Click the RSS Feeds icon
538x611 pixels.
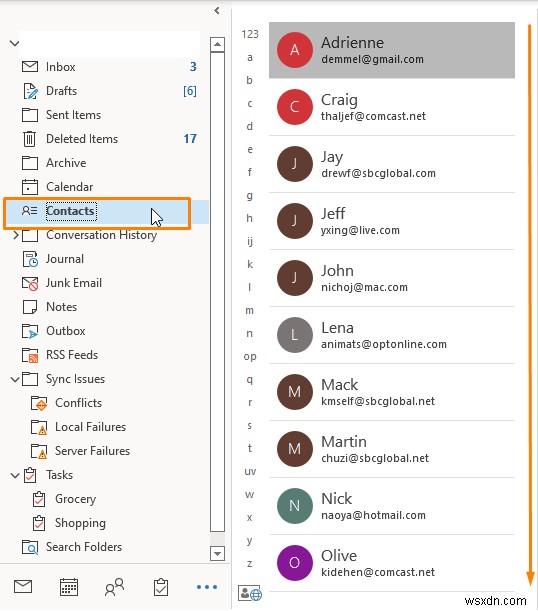[30, 355]
